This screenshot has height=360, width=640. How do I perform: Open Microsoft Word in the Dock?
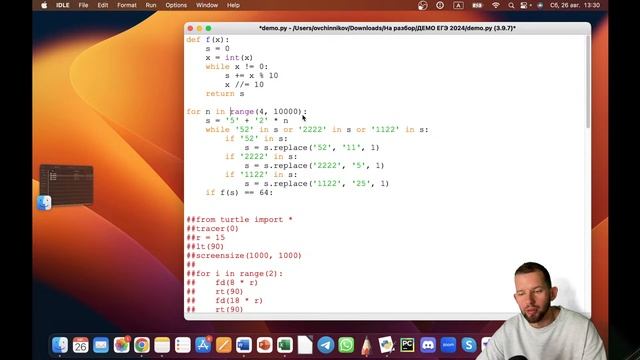pyautogui.click(x=244, y=345)
